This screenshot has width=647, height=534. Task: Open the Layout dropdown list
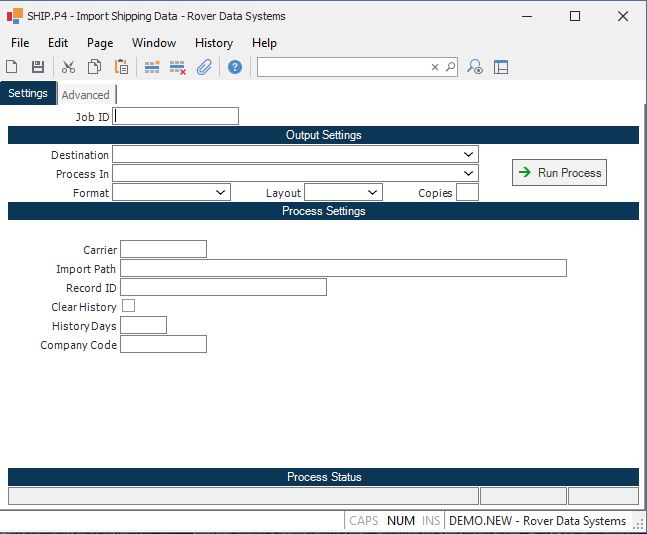coord(373,192)
